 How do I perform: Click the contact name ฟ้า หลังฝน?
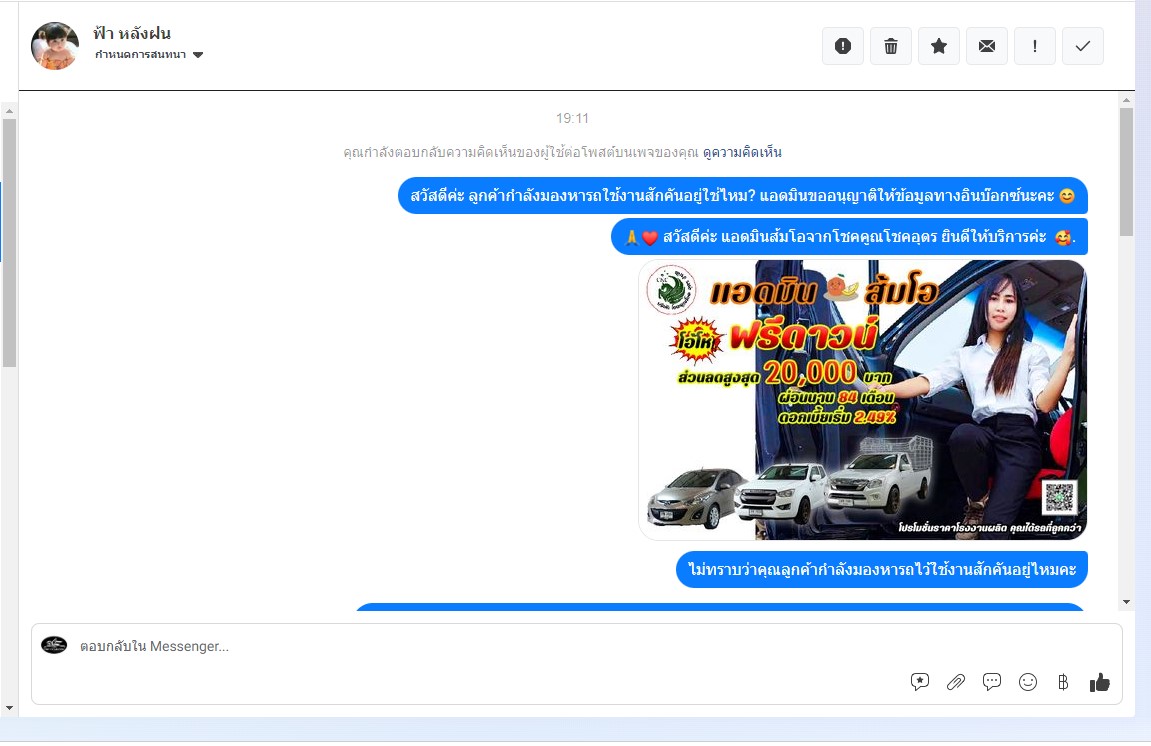point(132,33)
